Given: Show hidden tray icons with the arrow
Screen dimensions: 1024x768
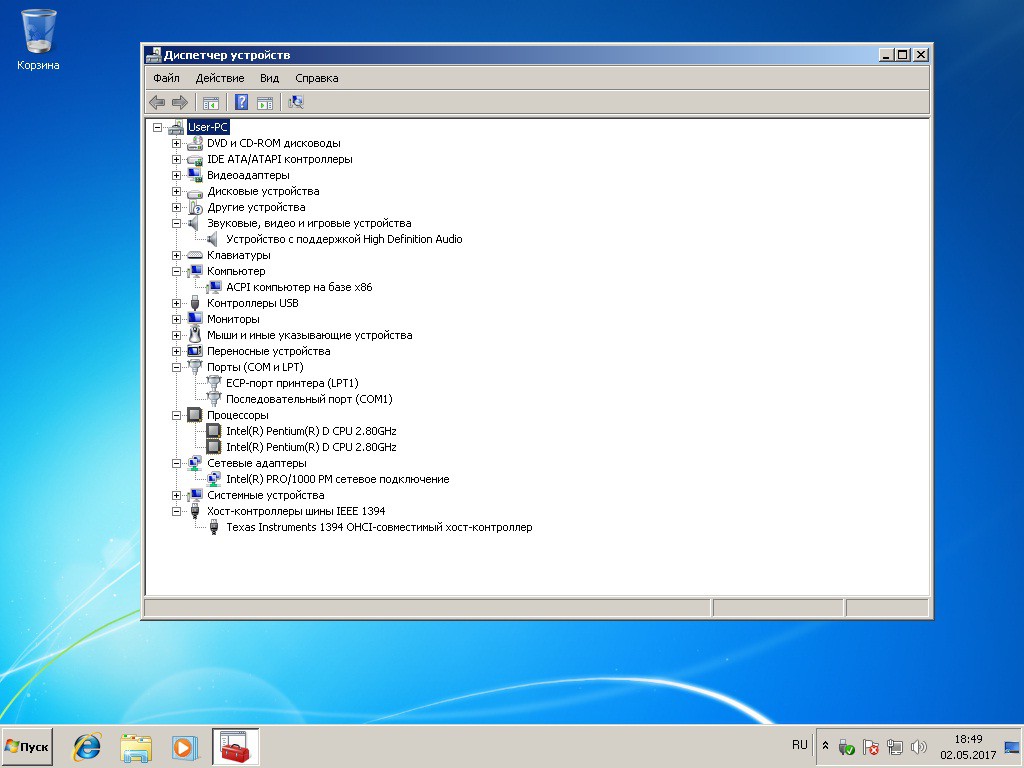Looking at the screenshot, I should pos(825,746).
